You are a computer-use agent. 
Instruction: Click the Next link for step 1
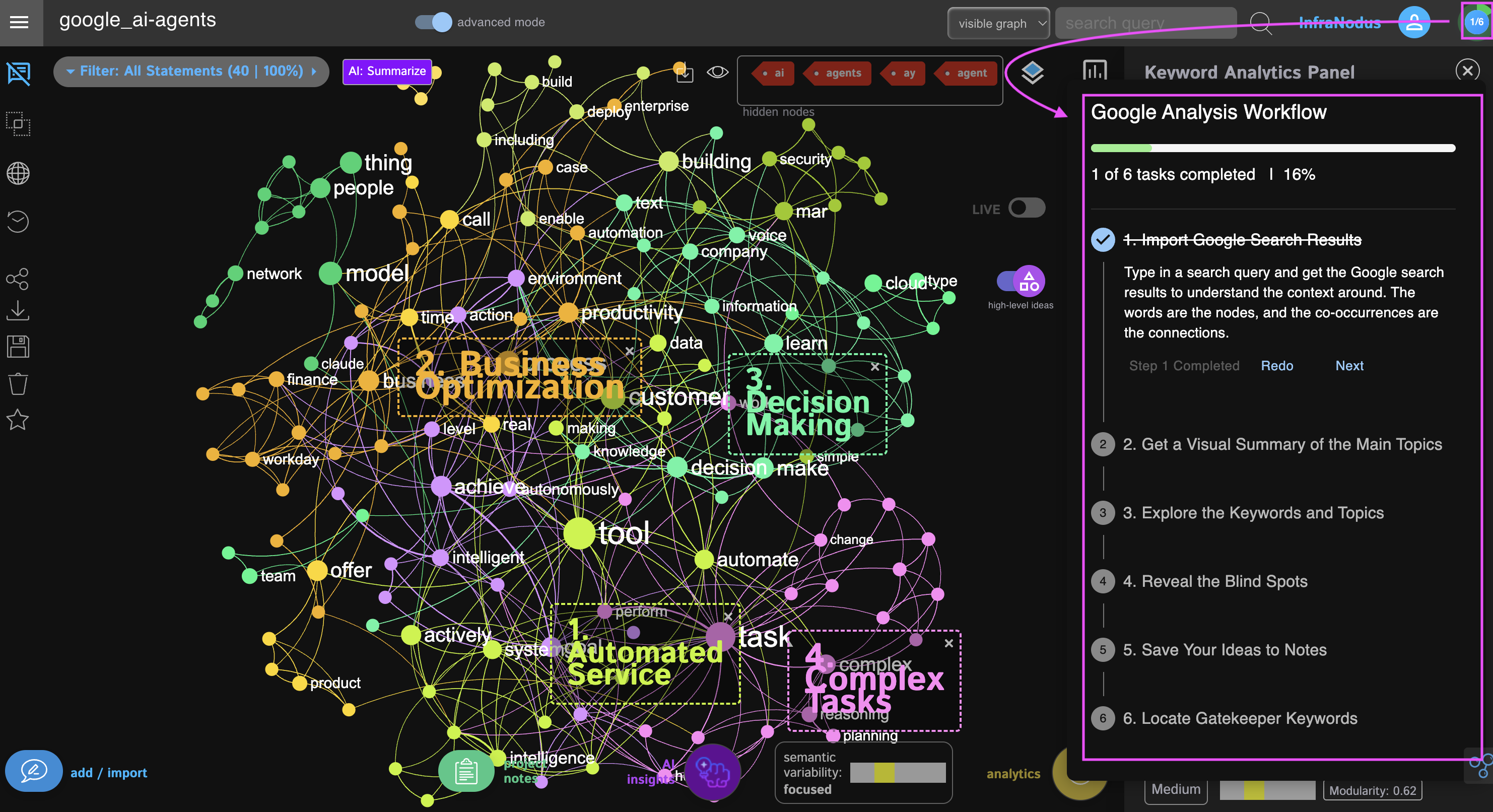[x=1349, y=366]
